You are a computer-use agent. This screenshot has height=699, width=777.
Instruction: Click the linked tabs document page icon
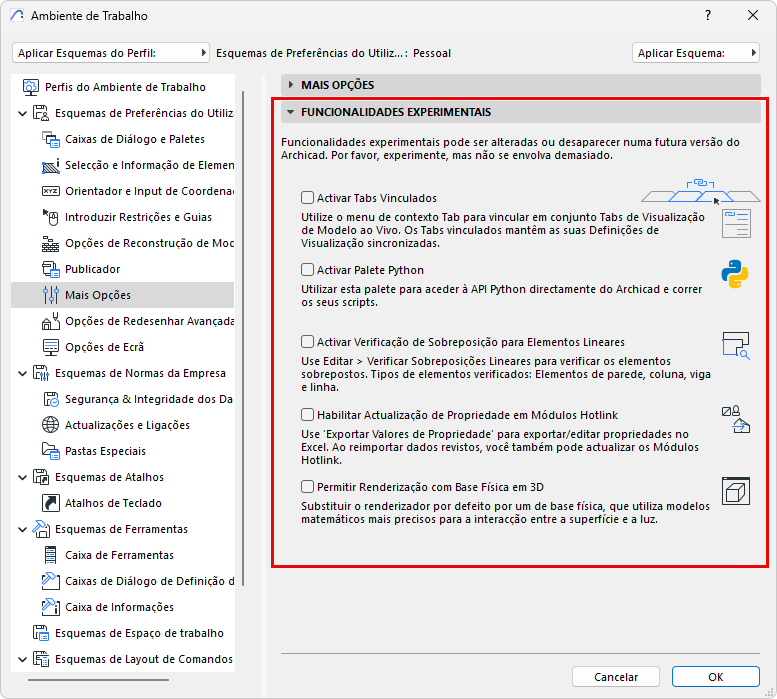736,223
